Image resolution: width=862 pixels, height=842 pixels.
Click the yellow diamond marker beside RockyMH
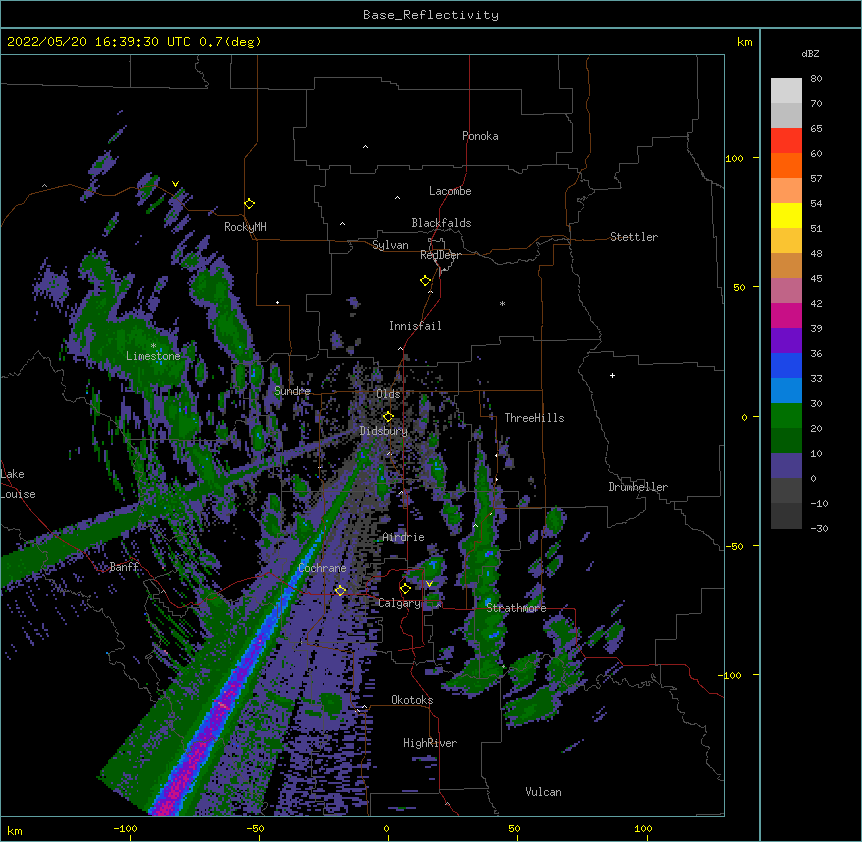[250, 204]
